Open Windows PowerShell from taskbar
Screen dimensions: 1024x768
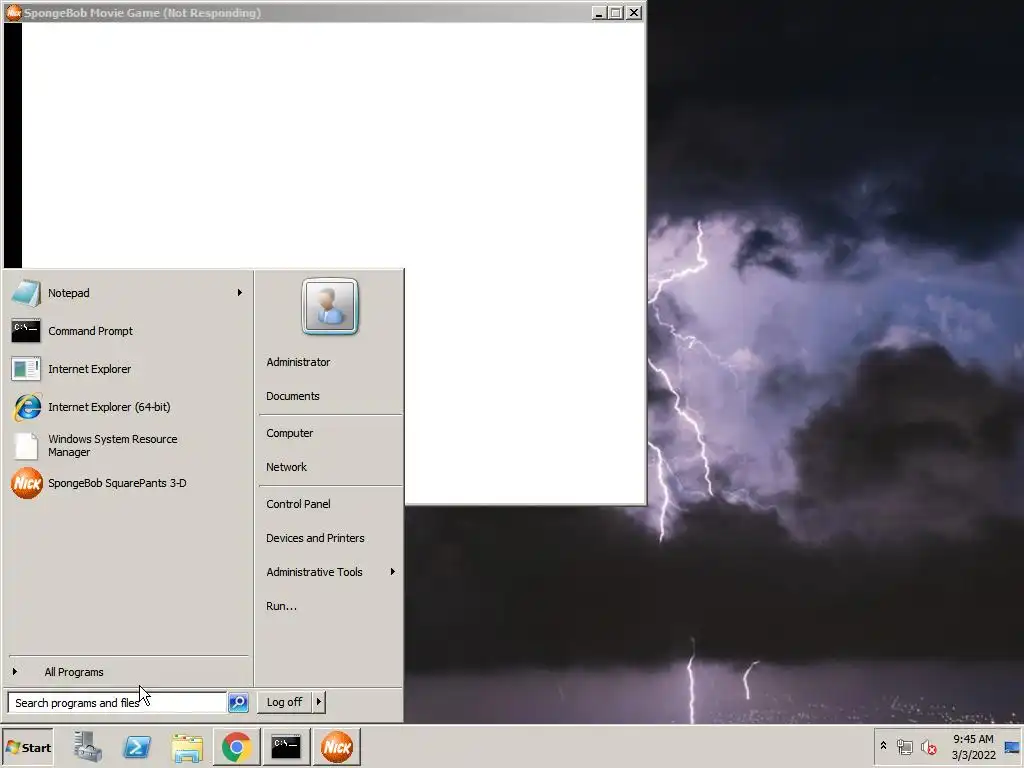click(x=137, y=747)
